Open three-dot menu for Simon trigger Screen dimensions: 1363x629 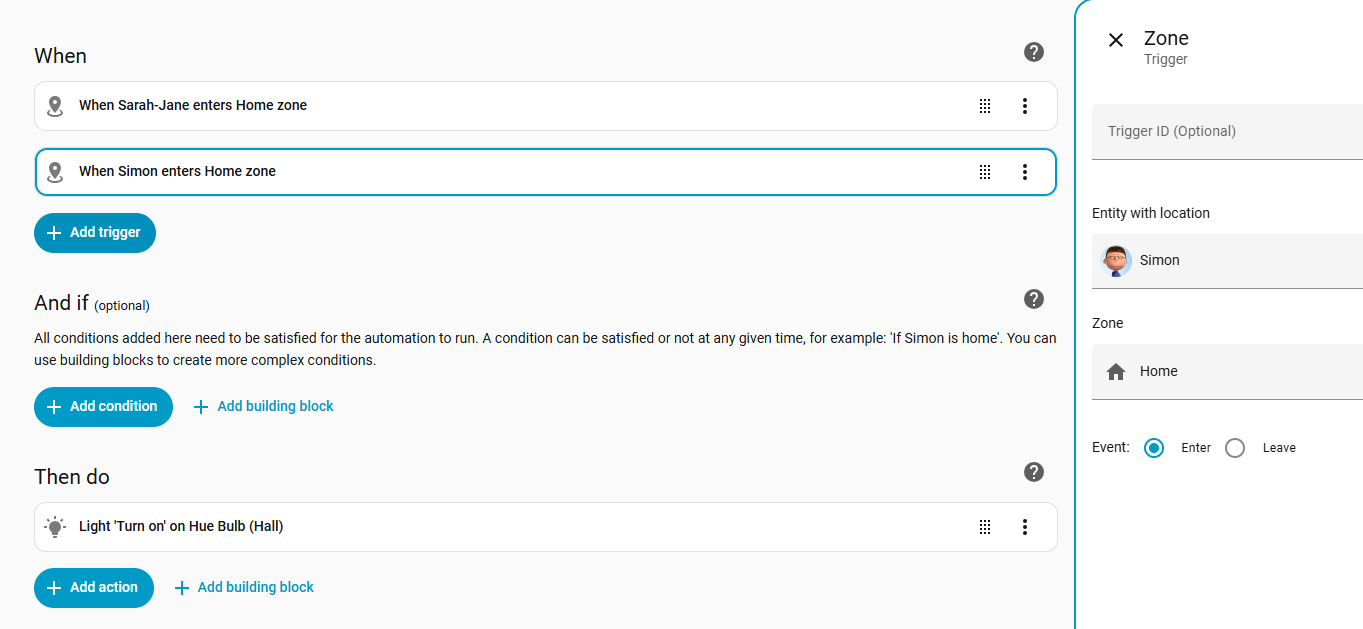[1024, 172]
